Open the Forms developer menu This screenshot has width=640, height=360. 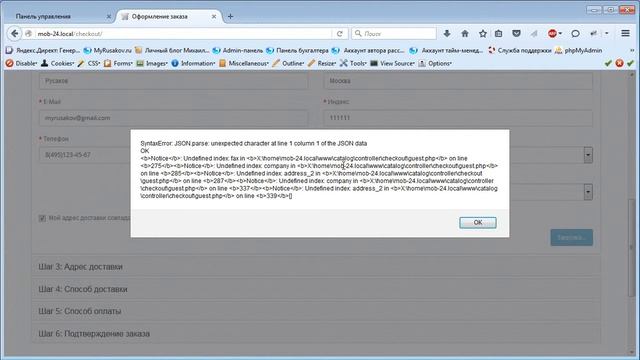point(118,63)
